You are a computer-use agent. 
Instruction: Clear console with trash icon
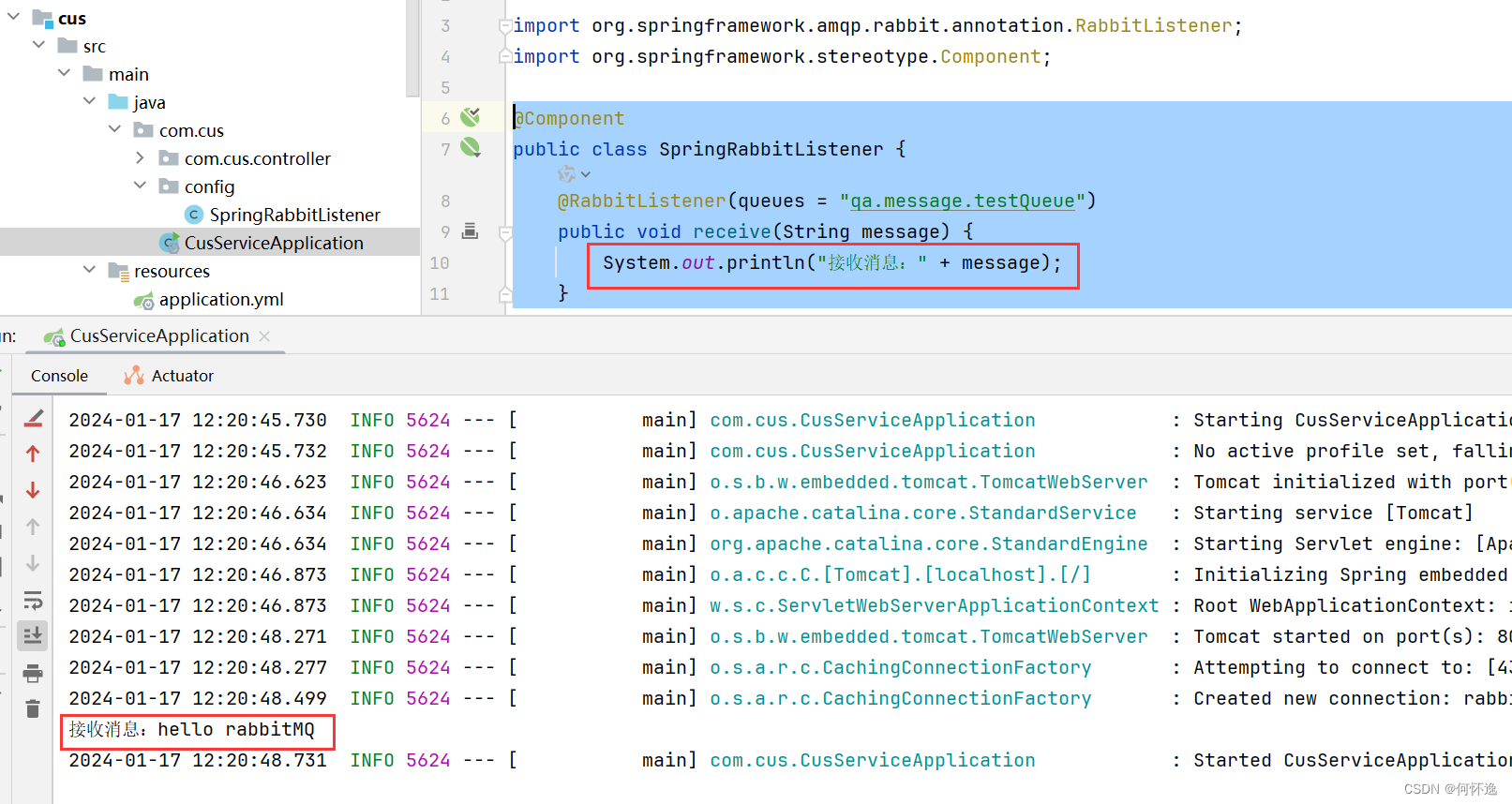click(x=33, y=708)
